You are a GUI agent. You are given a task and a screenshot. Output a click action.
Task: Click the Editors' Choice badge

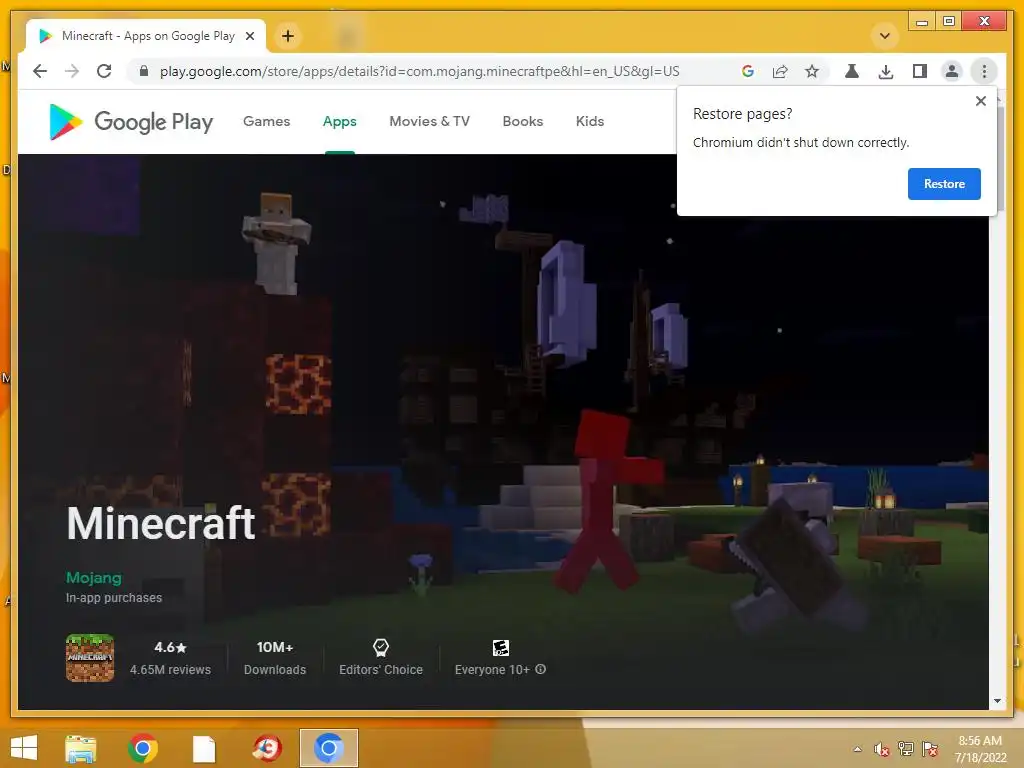click(381, 657)
